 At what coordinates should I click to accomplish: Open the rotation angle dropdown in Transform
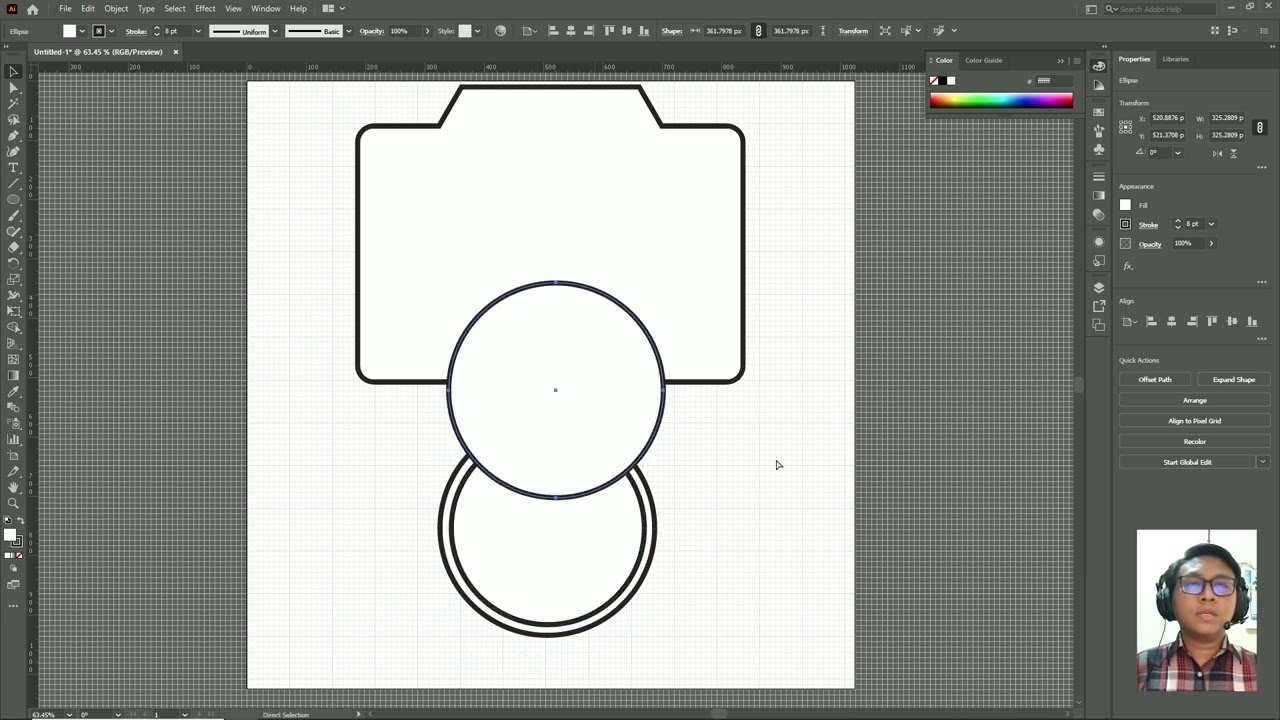tap(1177, 153)
